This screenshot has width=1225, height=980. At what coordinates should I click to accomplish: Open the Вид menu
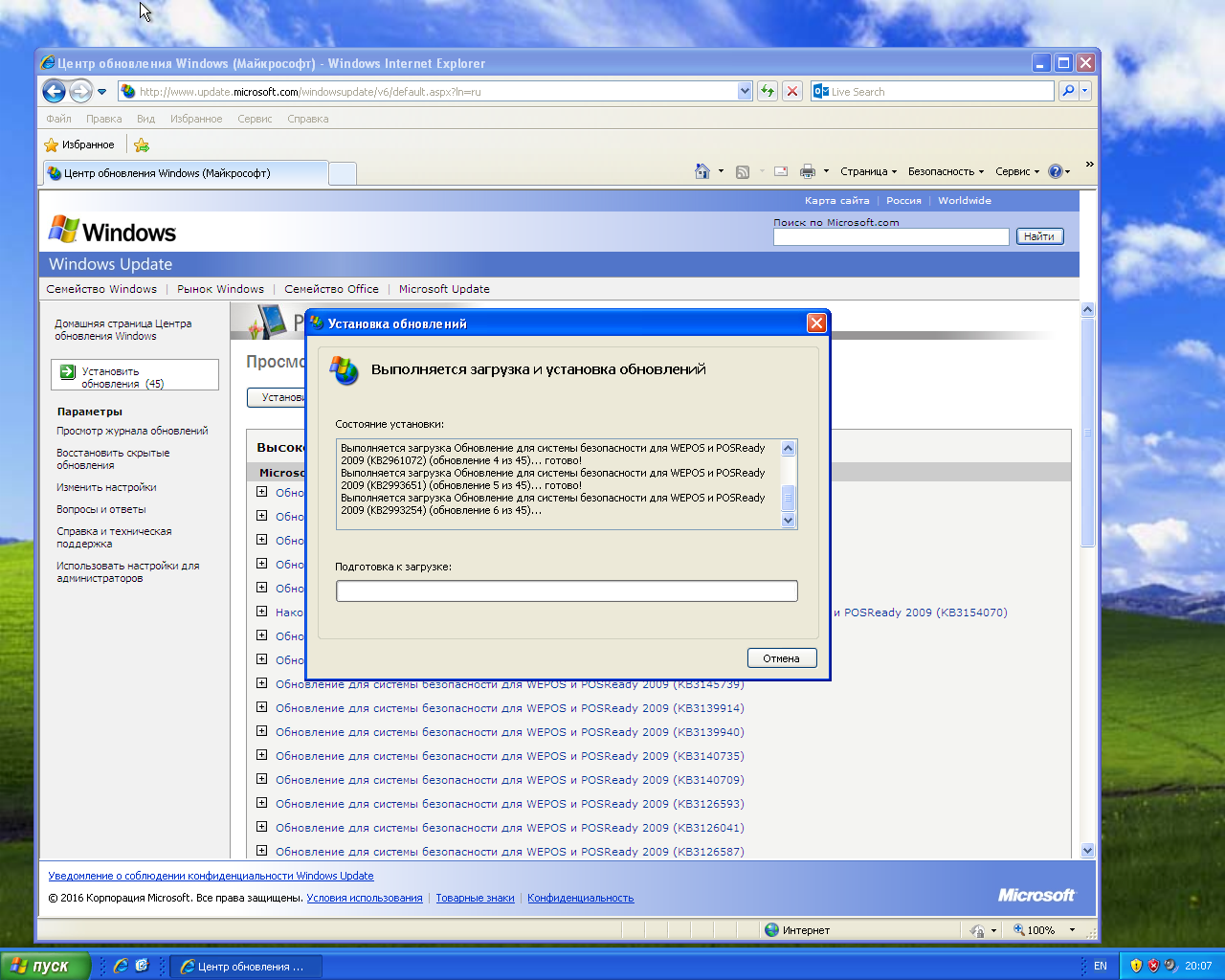point(145,119)
